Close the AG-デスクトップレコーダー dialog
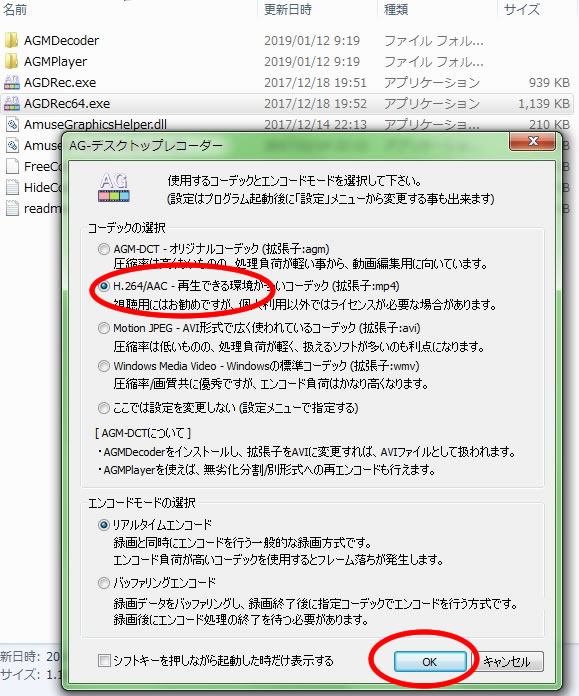The height and width of the screenshot is (696, 579). pyautogui.click(x=533, y=142)
